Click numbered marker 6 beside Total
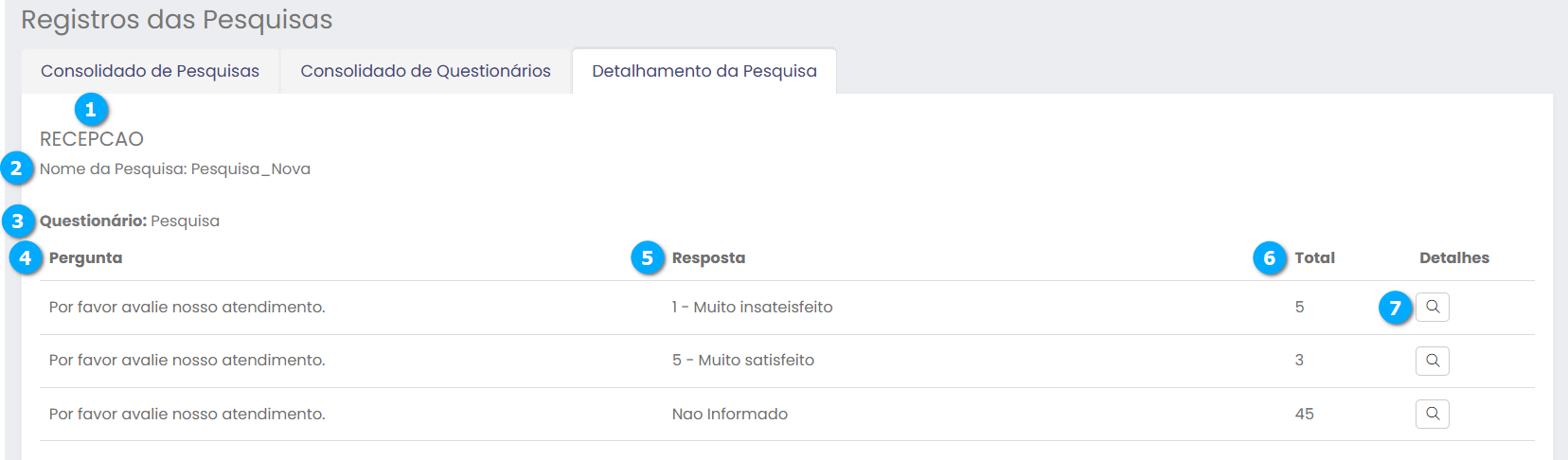This screenshot has width=1568, height=460. pyautogui.click(x=1270, y=257)
